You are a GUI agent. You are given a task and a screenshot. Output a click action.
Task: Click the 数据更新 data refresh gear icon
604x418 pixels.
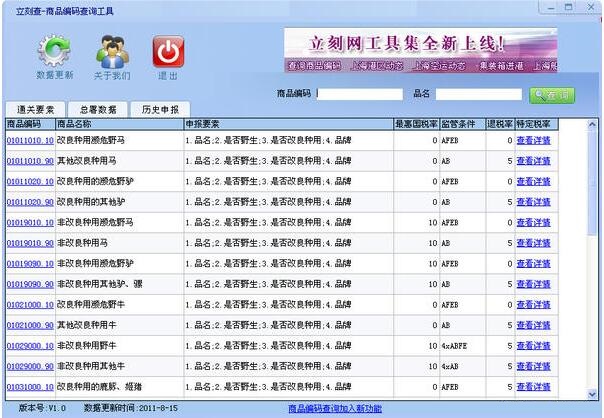click(x=54, y=51)
